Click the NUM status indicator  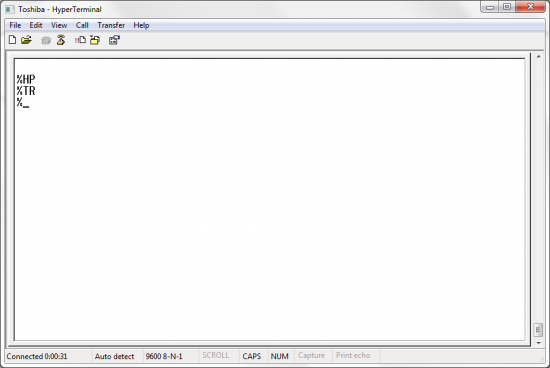[280, 356]
